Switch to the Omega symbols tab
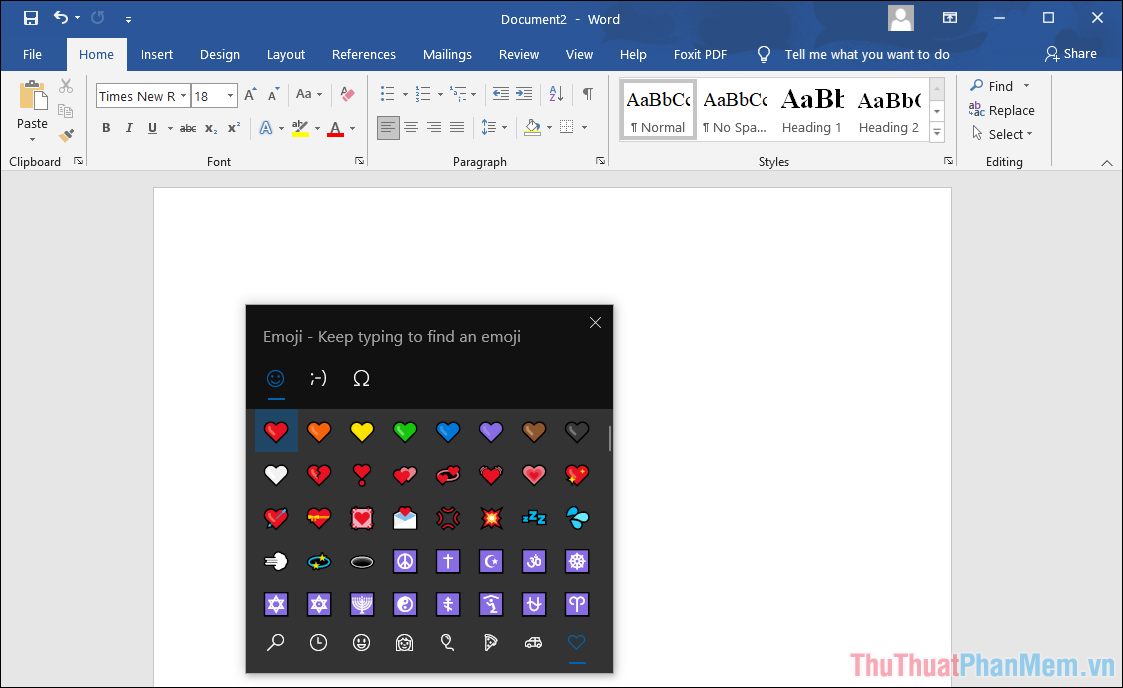 pos(362,379)
